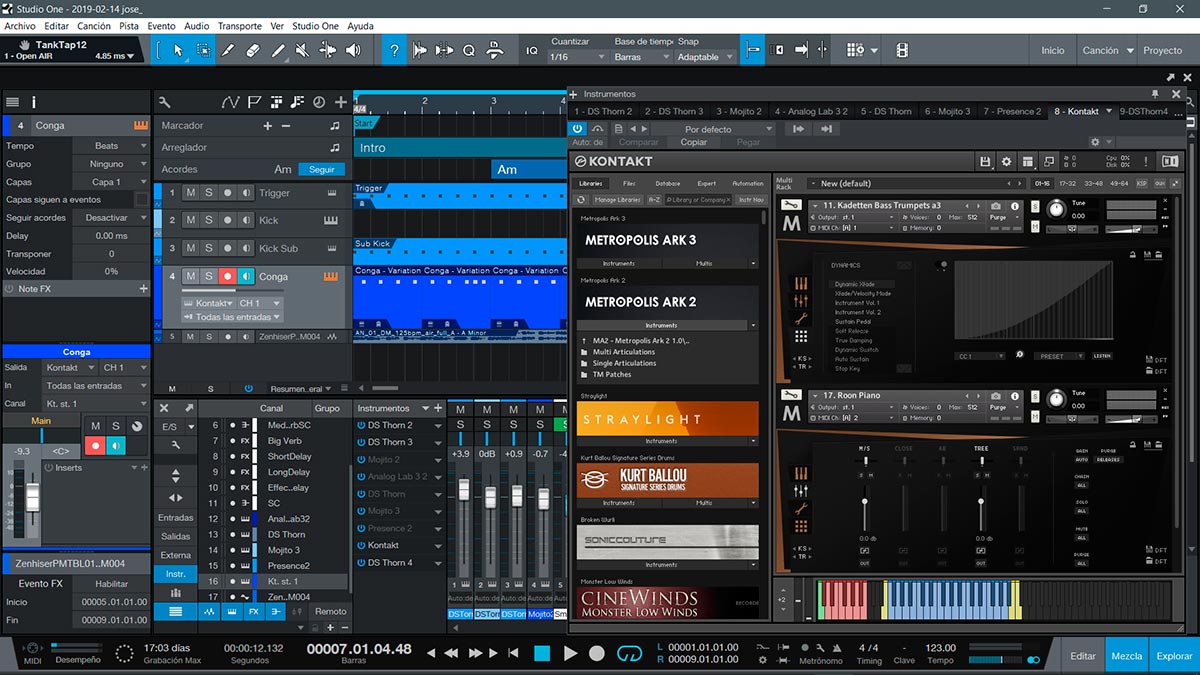Open the Metropolis Ark 2 Instruments dropdown arrow
This screenshot has height=675, width=1200.
(753, 325)
